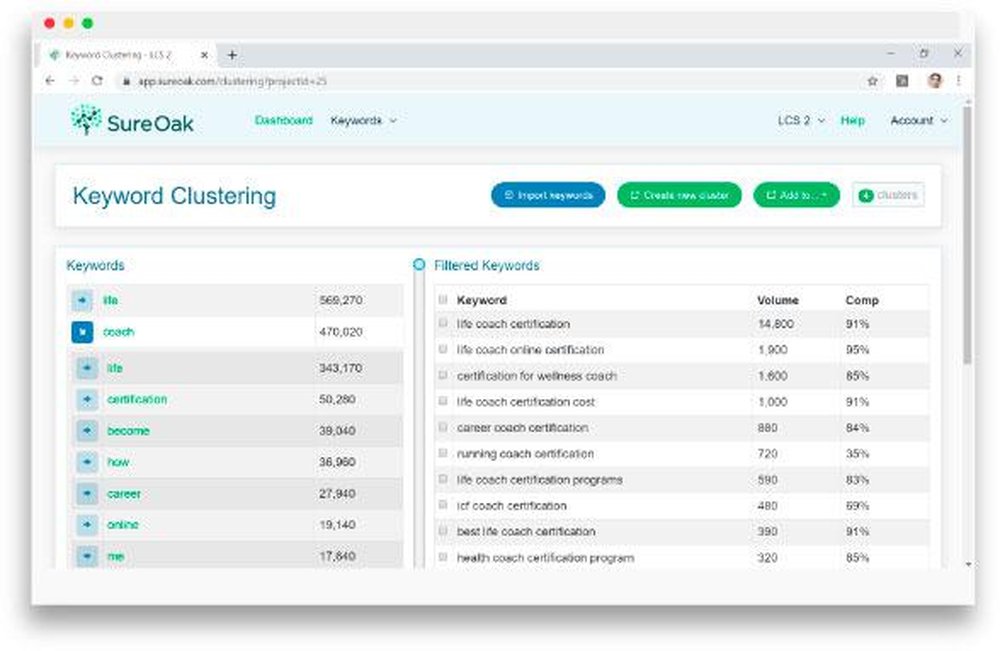Click the browser address bar URL
Image resolution: width=1000 pixels, height=651 pixels.
[x=232, y=81]
